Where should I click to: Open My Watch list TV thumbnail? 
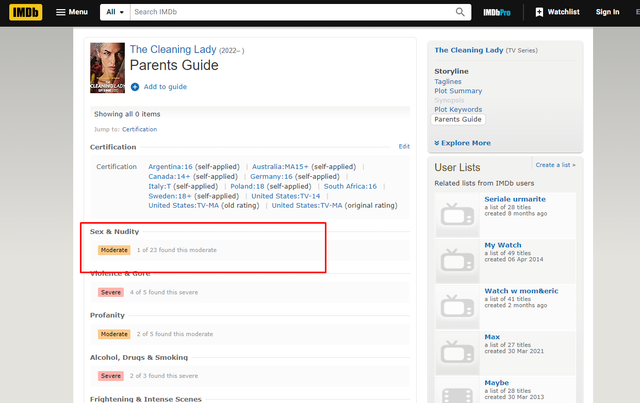457,261
